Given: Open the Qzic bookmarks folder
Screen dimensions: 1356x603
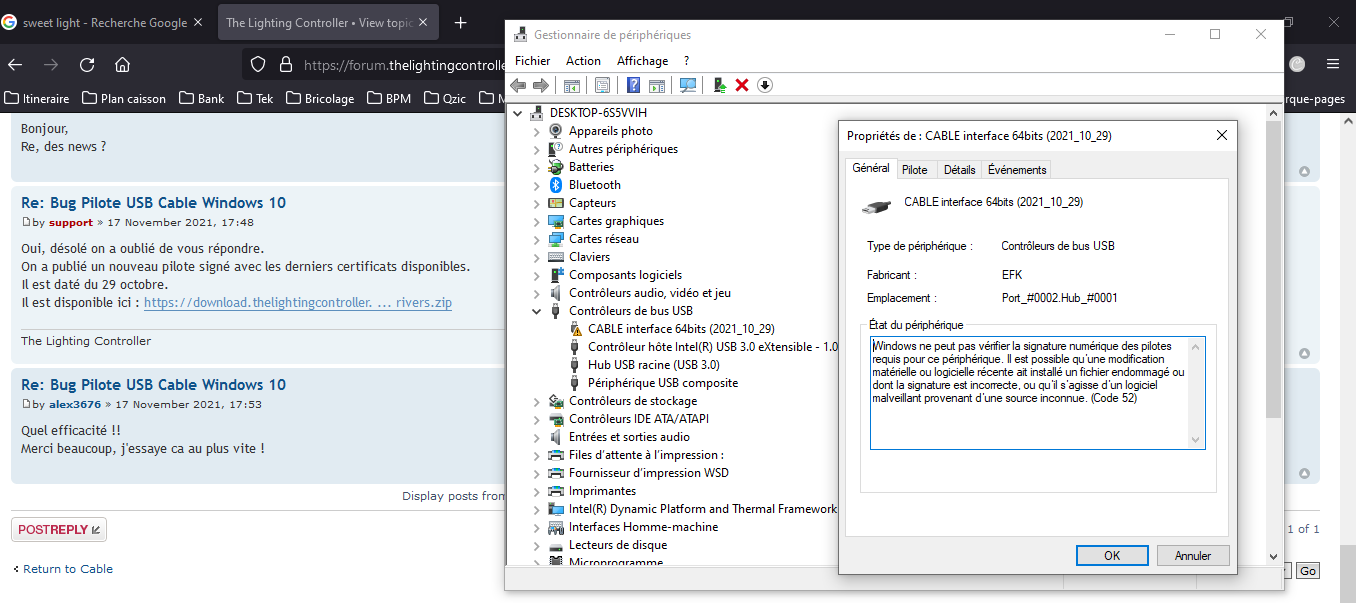Looking at the screenshot, I should coord(447,98).
